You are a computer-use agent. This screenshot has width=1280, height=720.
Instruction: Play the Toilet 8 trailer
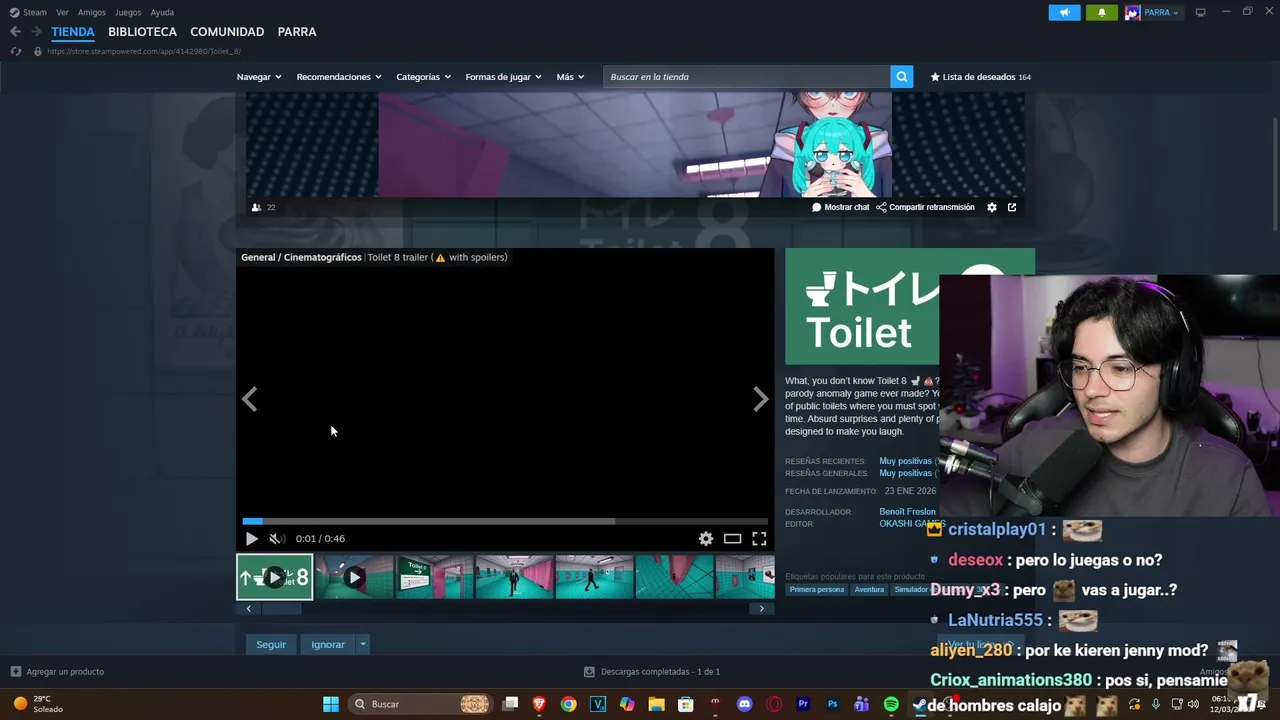coord(251,538)
